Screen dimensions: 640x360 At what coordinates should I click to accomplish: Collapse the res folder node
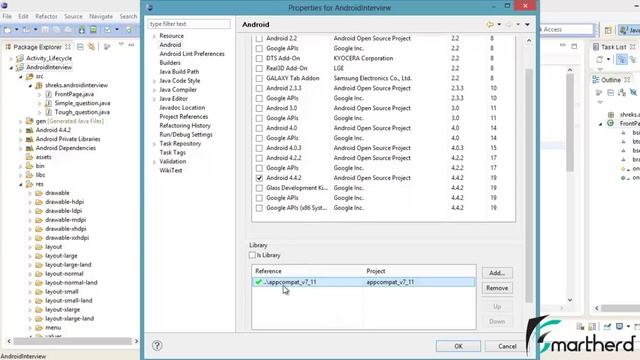tap(20, 184)
